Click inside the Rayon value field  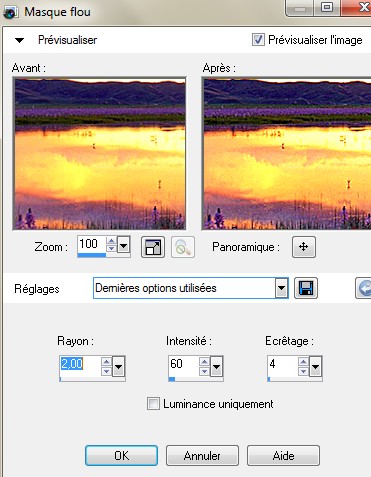(80, 366)
